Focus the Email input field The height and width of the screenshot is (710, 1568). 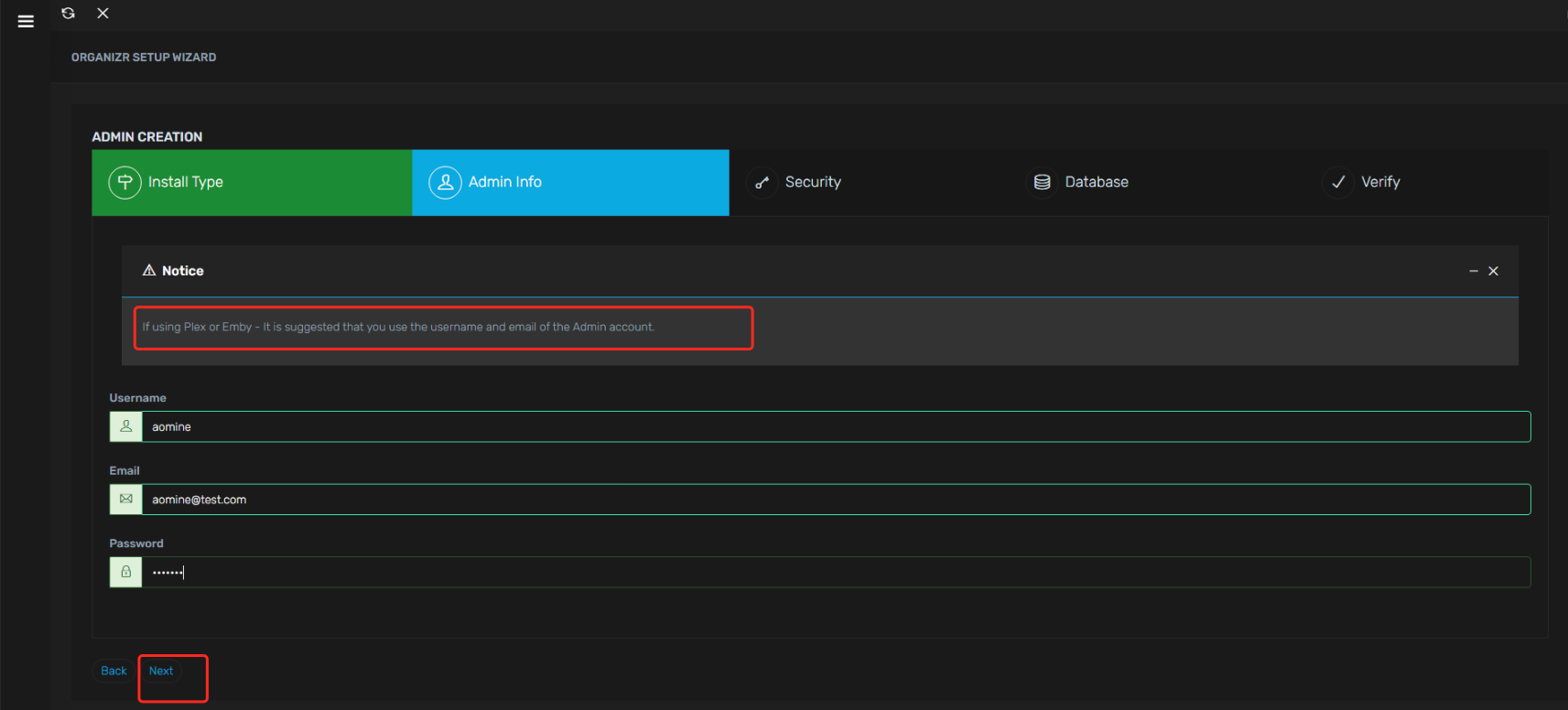[836, 500]
